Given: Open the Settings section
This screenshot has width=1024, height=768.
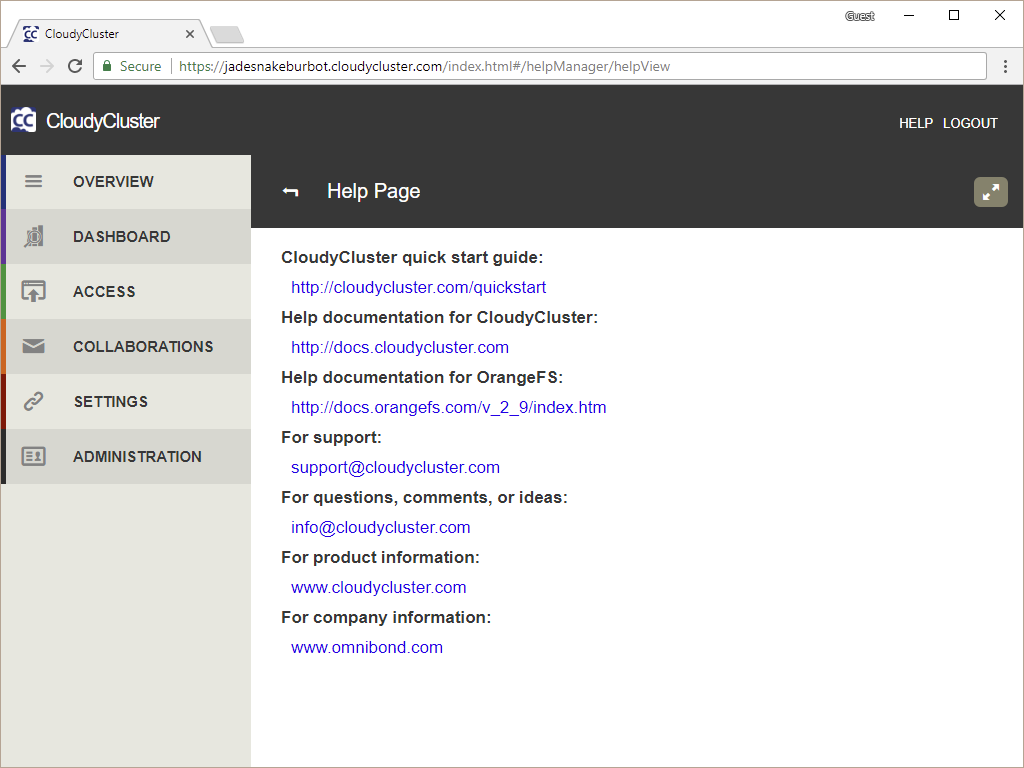Looking at the screenshot, I should [x=128, y=402].
